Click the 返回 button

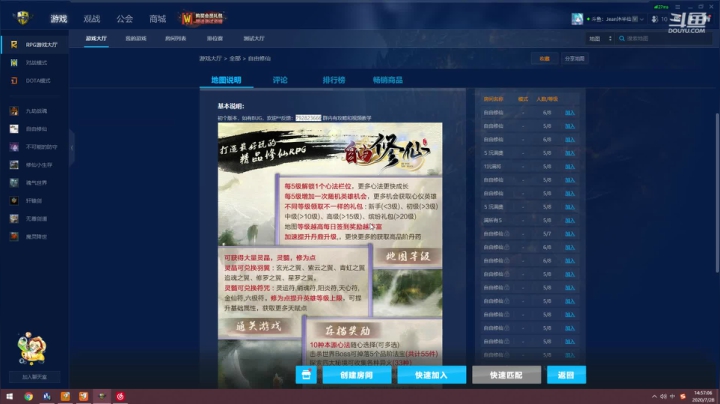[566, 375]
